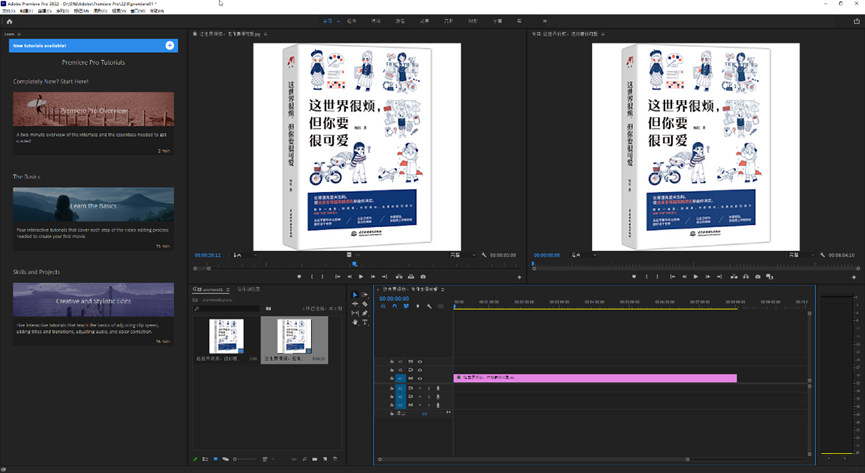Open the Help menu
This screenshot has width=865, height=473.
[157, 10]
